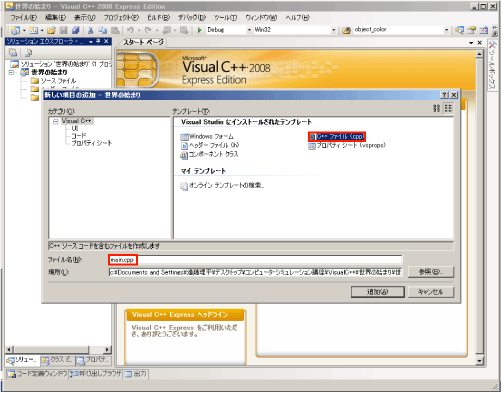Screen dimensions: 501x393
Task: Open the Win32 platform dropdown
Action: (x=333, y=30)
